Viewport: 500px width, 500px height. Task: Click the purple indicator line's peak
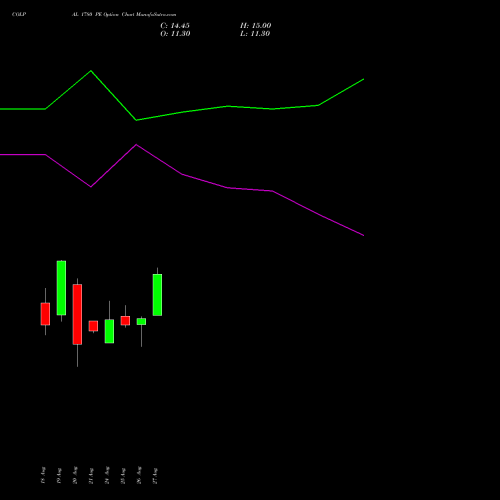click(x=136, y=145)
